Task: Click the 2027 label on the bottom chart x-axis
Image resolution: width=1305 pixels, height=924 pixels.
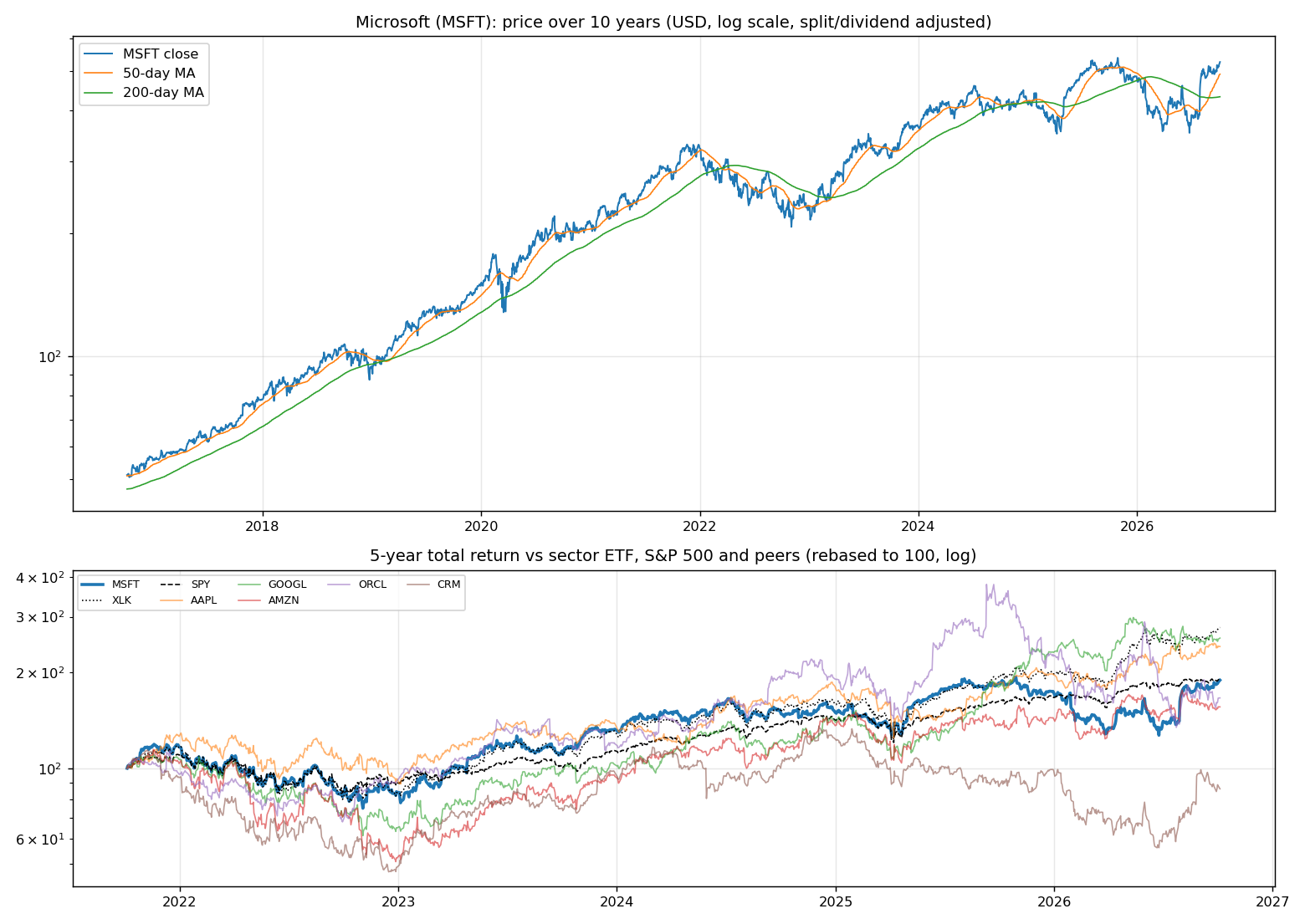Action: click(x=1273, y=901)
